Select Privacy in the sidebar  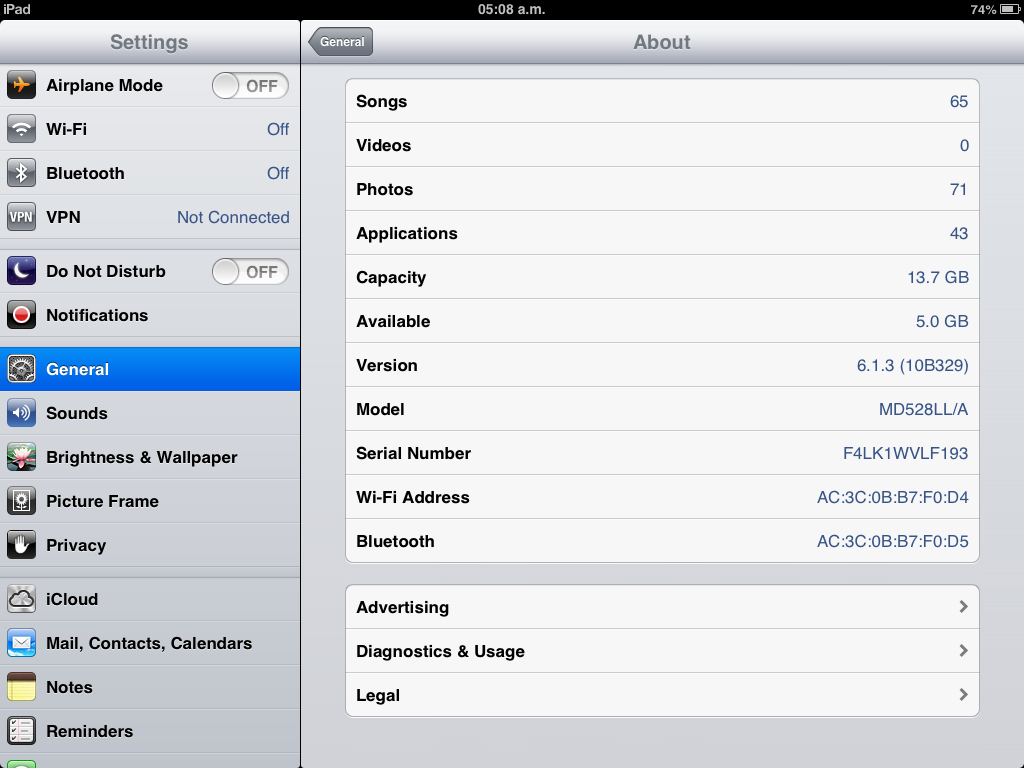coord(150,545)
